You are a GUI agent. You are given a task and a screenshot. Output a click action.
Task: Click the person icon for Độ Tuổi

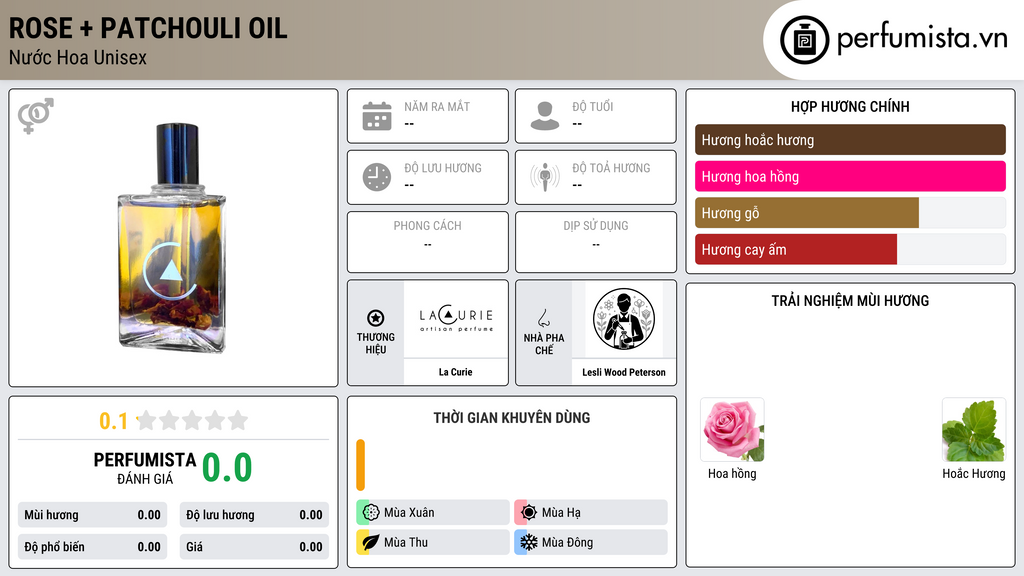545,116
